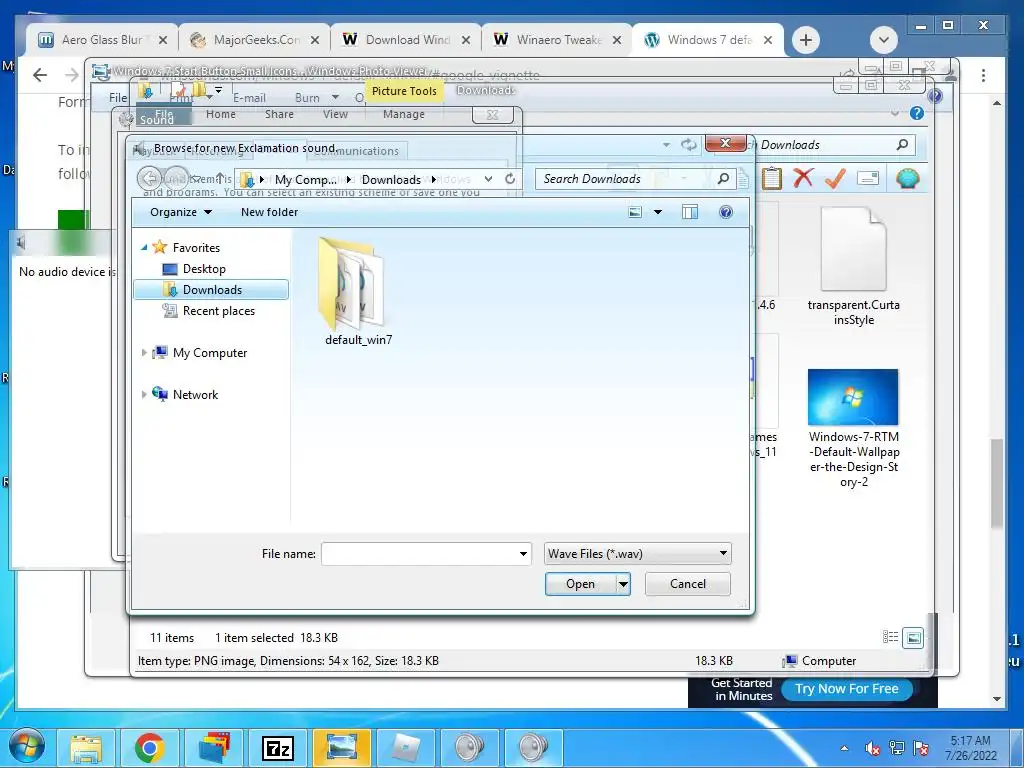Select Recent places under Favorites
The image size is (1024, 768).
point(218,311)
